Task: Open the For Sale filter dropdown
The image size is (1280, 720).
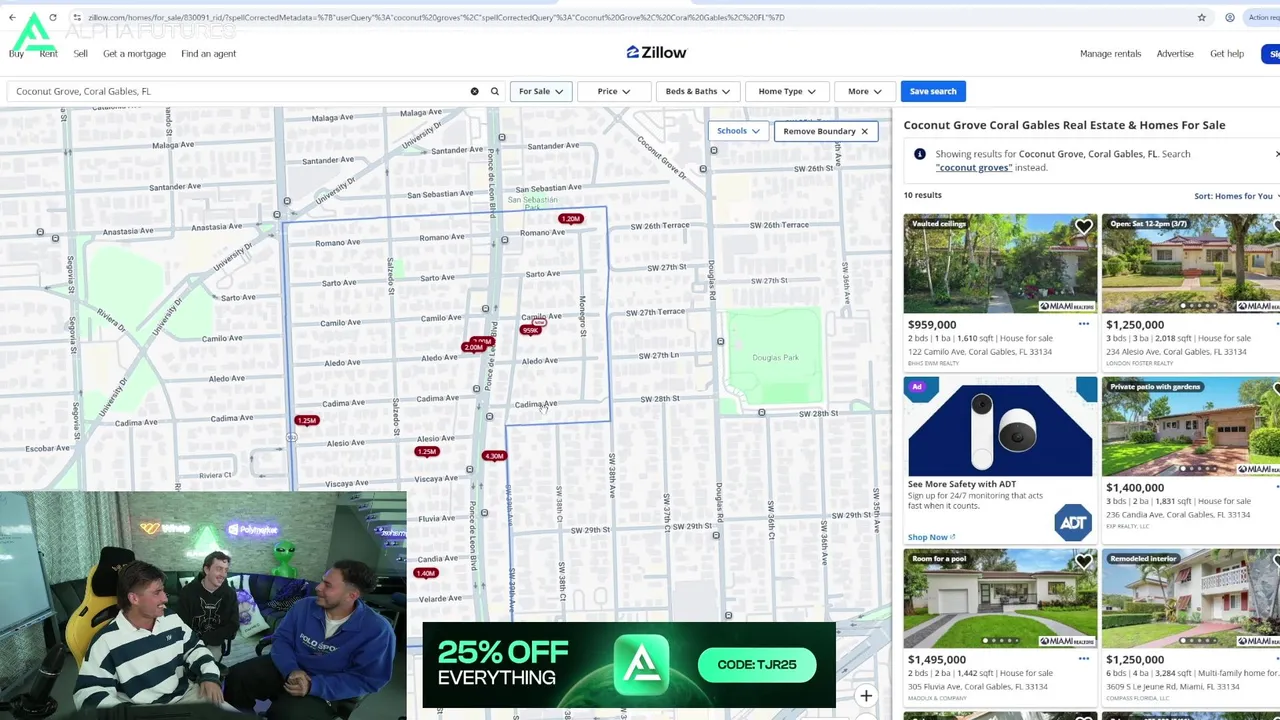Action: point(541,91)
